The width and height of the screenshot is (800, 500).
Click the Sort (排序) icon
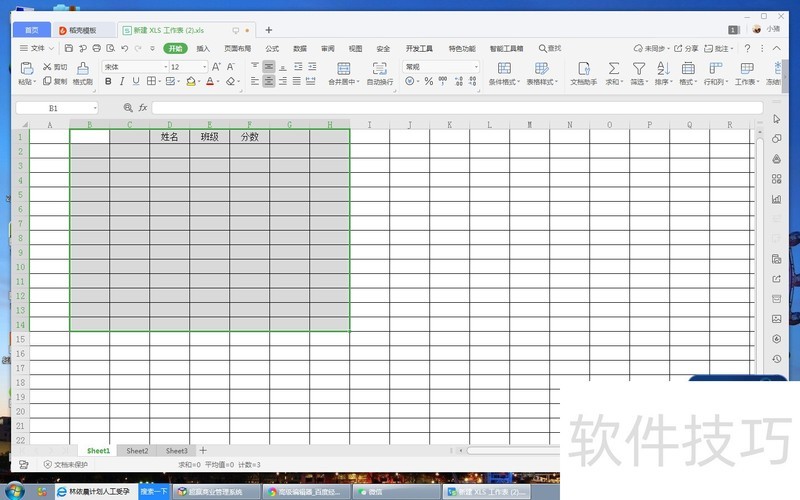coord(662,68)
